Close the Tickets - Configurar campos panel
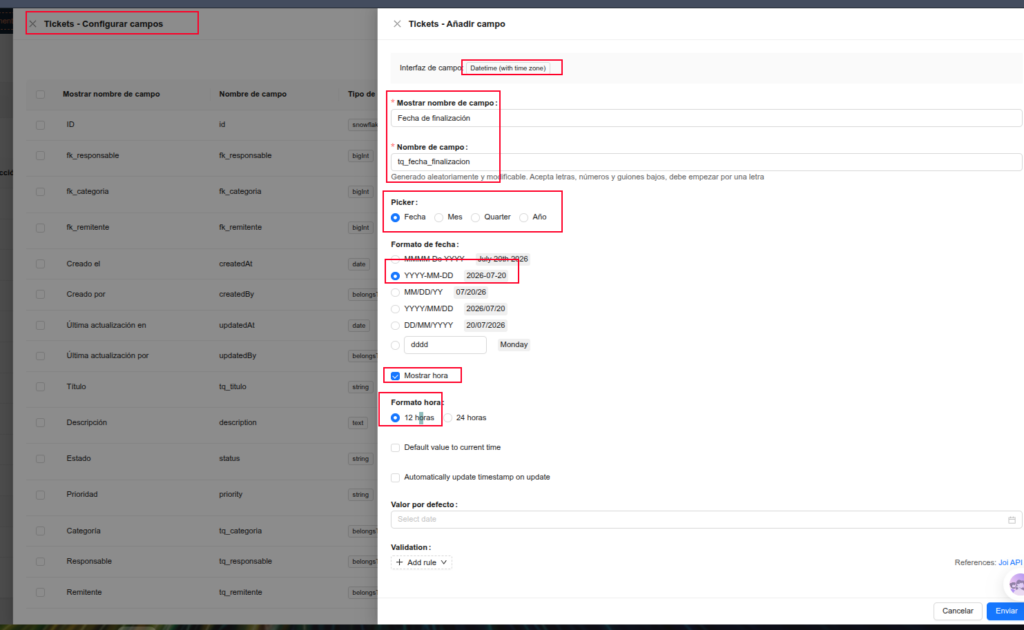1024x630 pixels. coord(33,24)
